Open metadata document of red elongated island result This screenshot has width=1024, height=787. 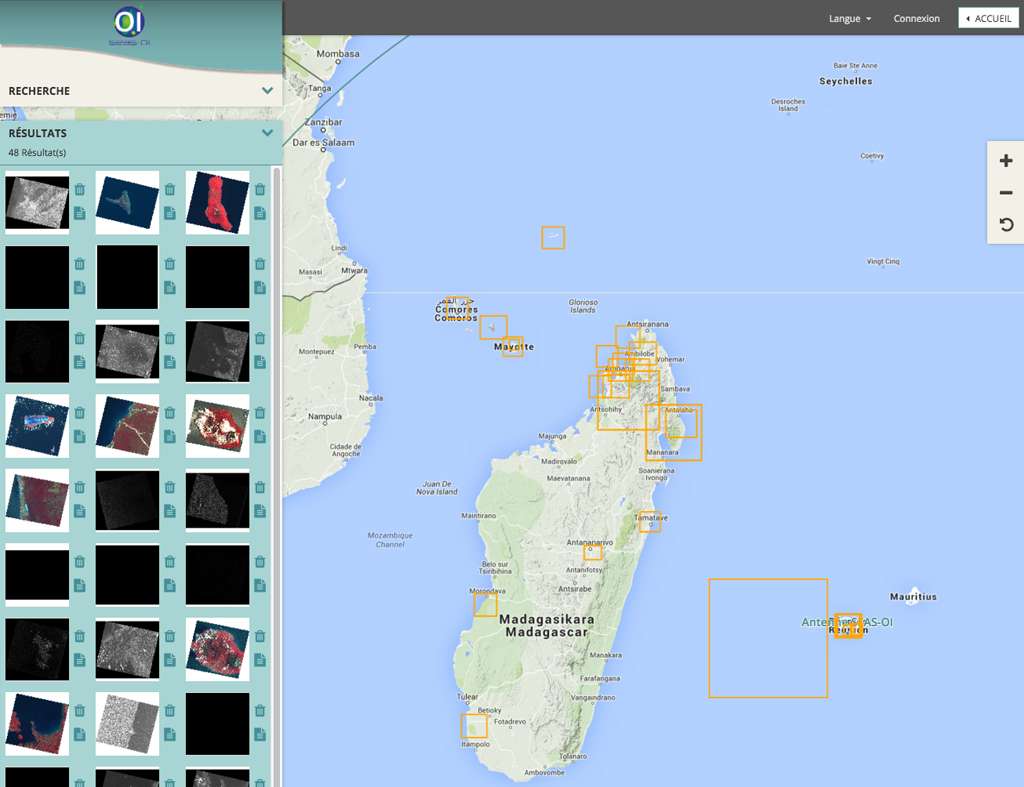click(260, 213)
